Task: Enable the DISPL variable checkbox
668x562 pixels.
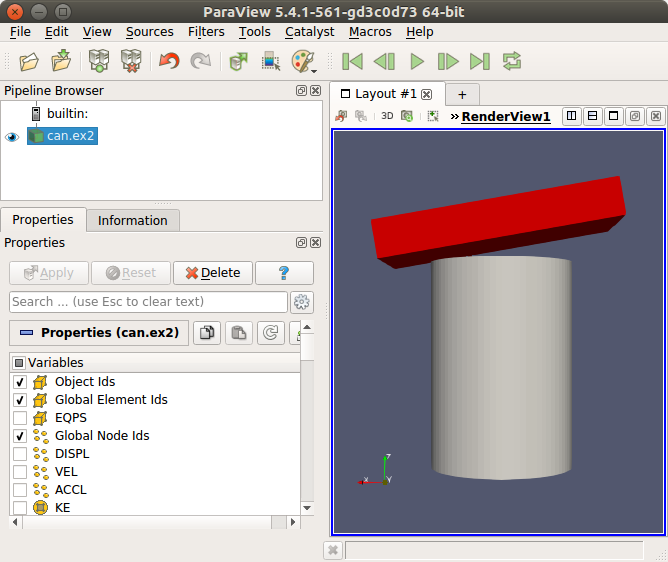Action: pos(20,454)
